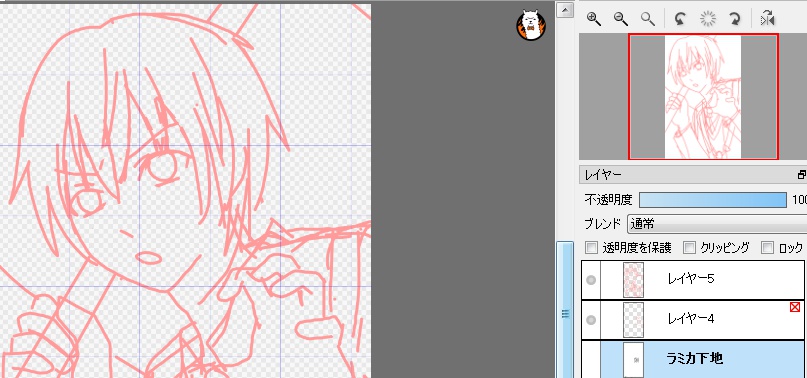Enable the ロック checkbox
The image size is (807, 378).
click(767, 248)
